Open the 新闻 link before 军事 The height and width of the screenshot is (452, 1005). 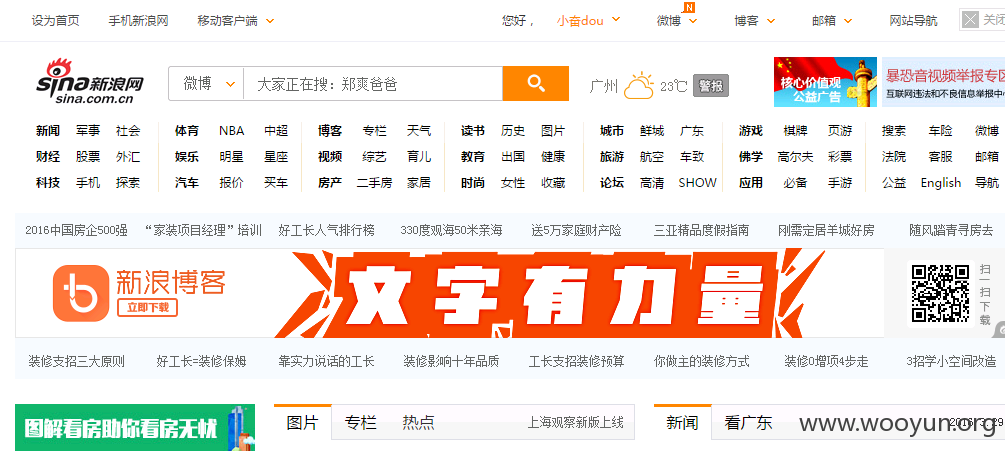tap(47, 131)
